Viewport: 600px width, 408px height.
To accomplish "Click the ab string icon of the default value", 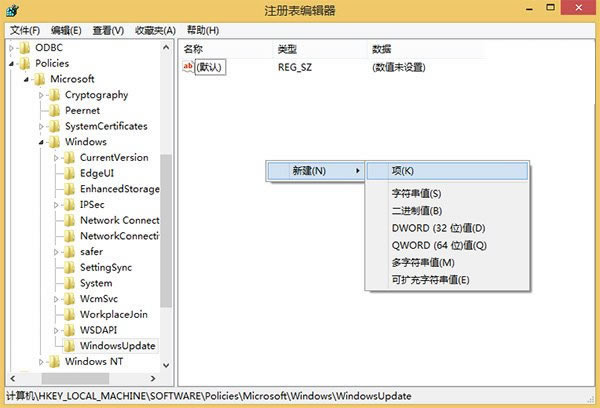I will (188, 67).
